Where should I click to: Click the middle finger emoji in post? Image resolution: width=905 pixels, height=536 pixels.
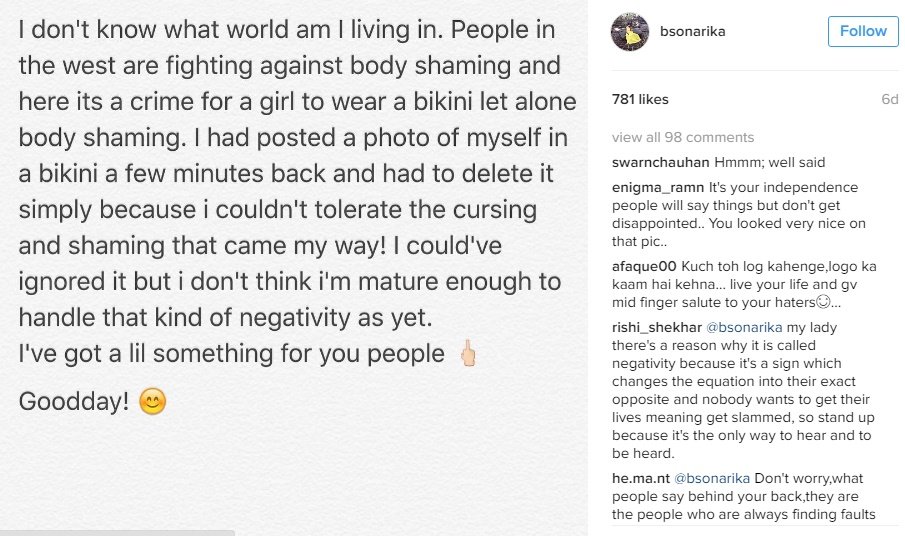point(465,353)
